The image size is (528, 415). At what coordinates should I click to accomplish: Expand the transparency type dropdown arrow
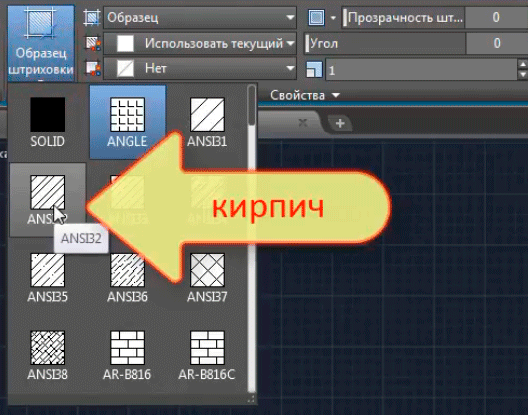pyautogui.click(x=333, y=18)
